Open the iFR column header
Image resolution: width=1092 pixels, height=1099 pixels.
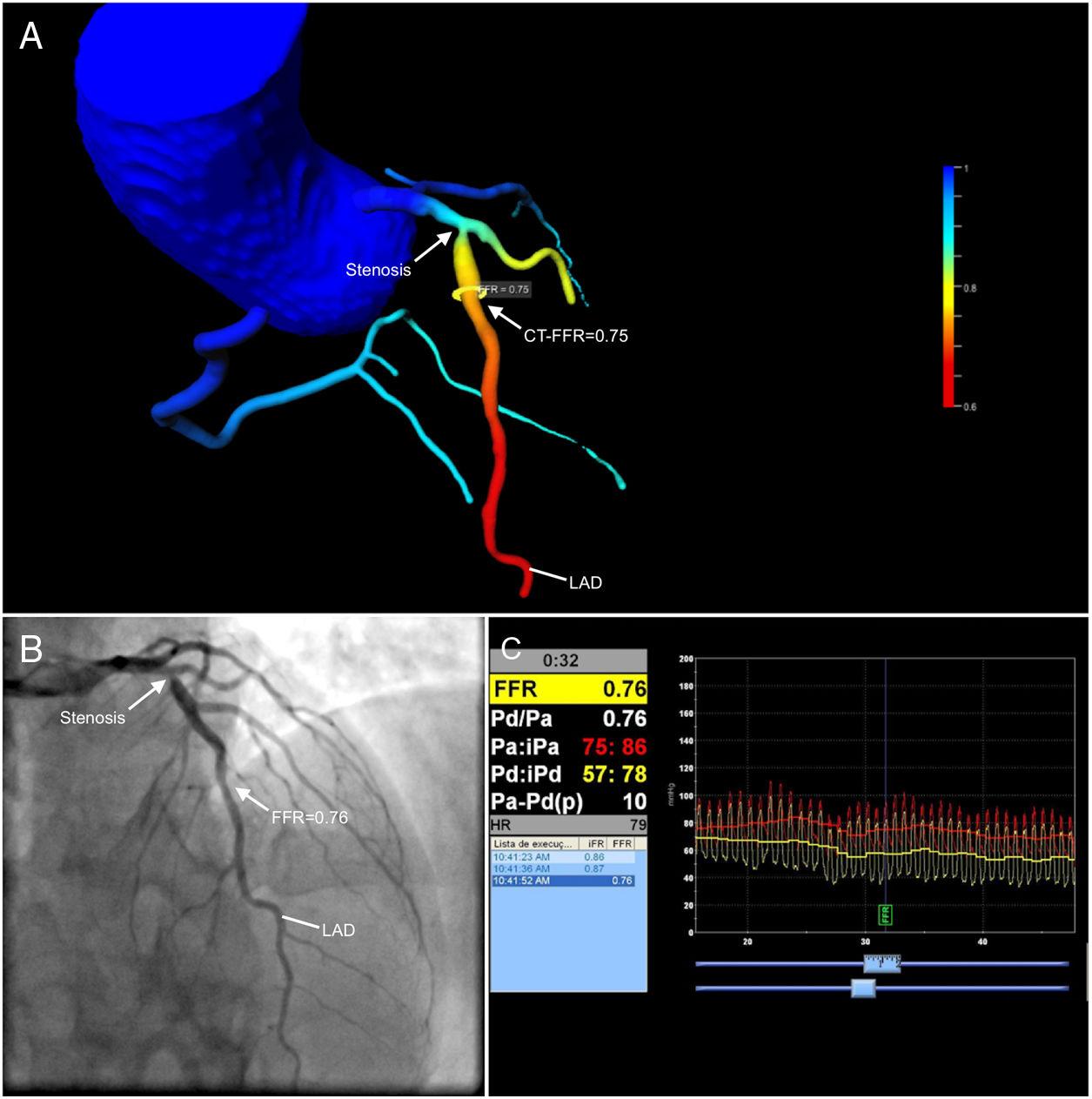click(597, 842)
